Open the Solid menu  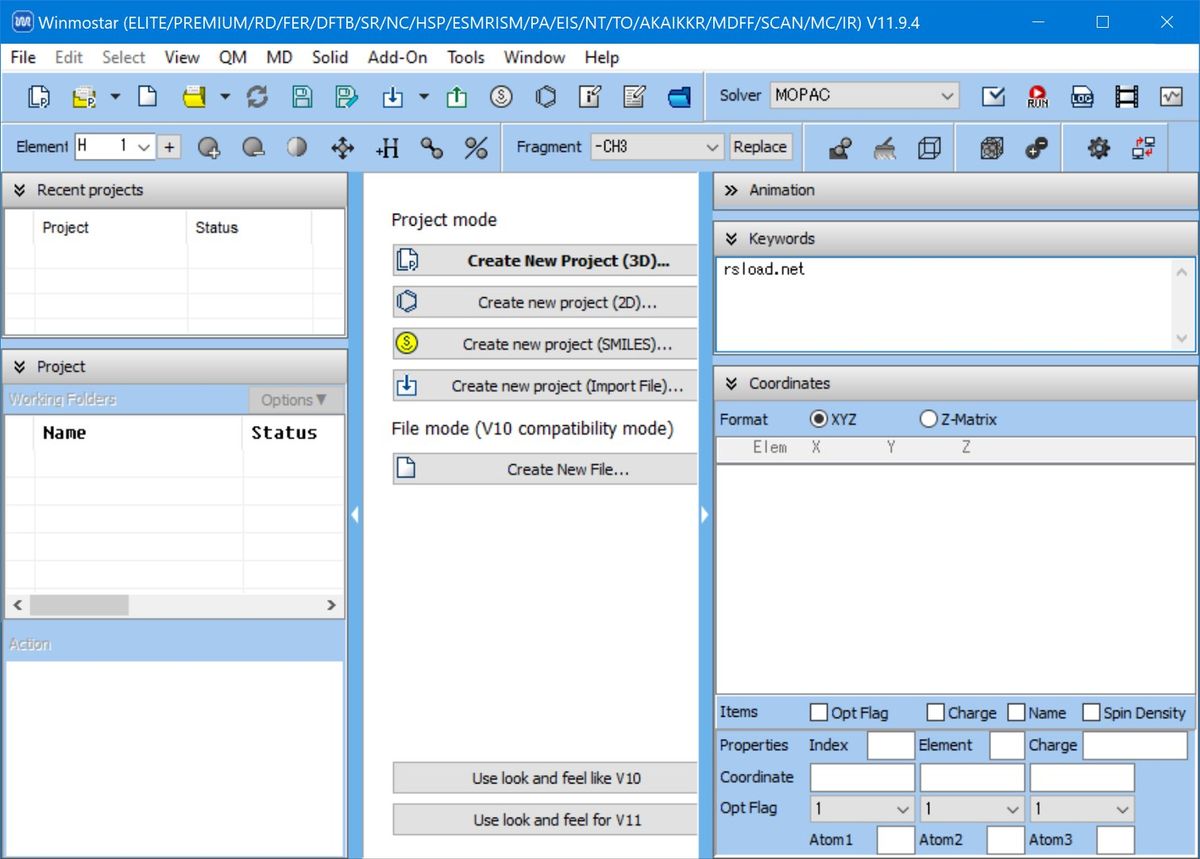point(330,57)
